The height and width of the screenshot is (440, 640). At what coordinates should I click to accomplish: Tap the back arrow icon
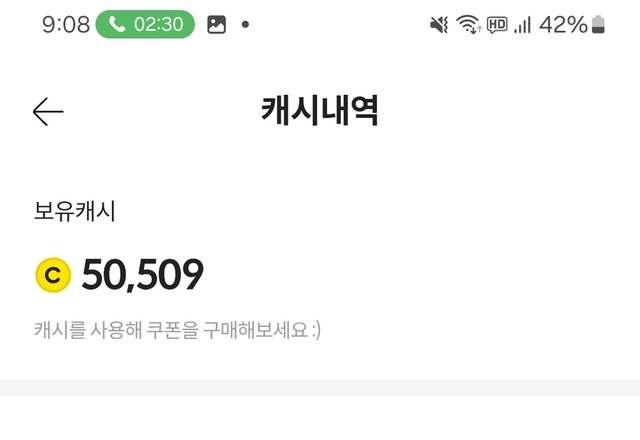coord(48,112)
